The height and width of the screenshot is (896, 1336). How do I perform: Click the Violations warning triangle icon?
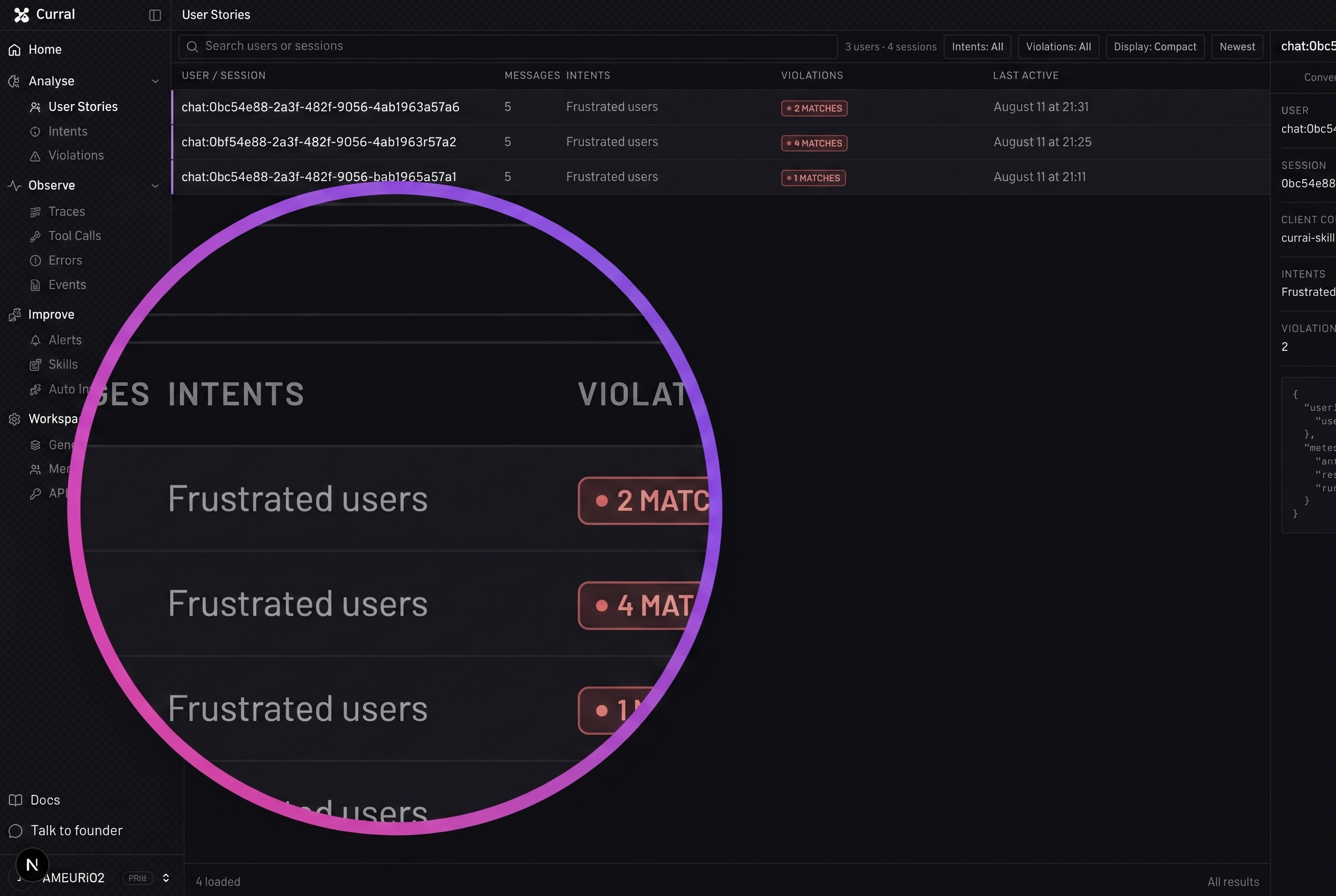click(35, 156)
